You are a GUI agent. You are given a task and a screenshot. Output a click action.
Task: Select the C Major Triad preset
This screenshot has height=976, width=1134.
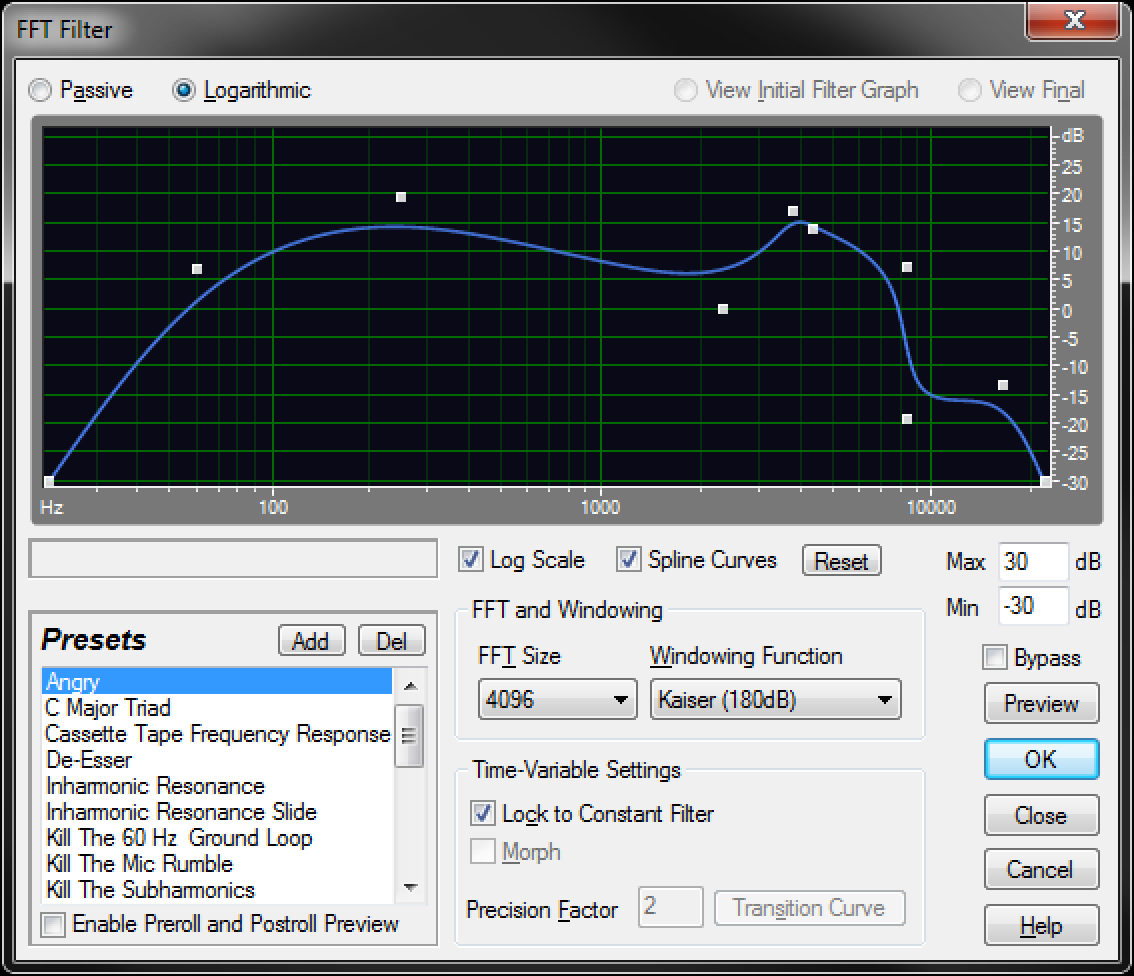coord(217,707)
